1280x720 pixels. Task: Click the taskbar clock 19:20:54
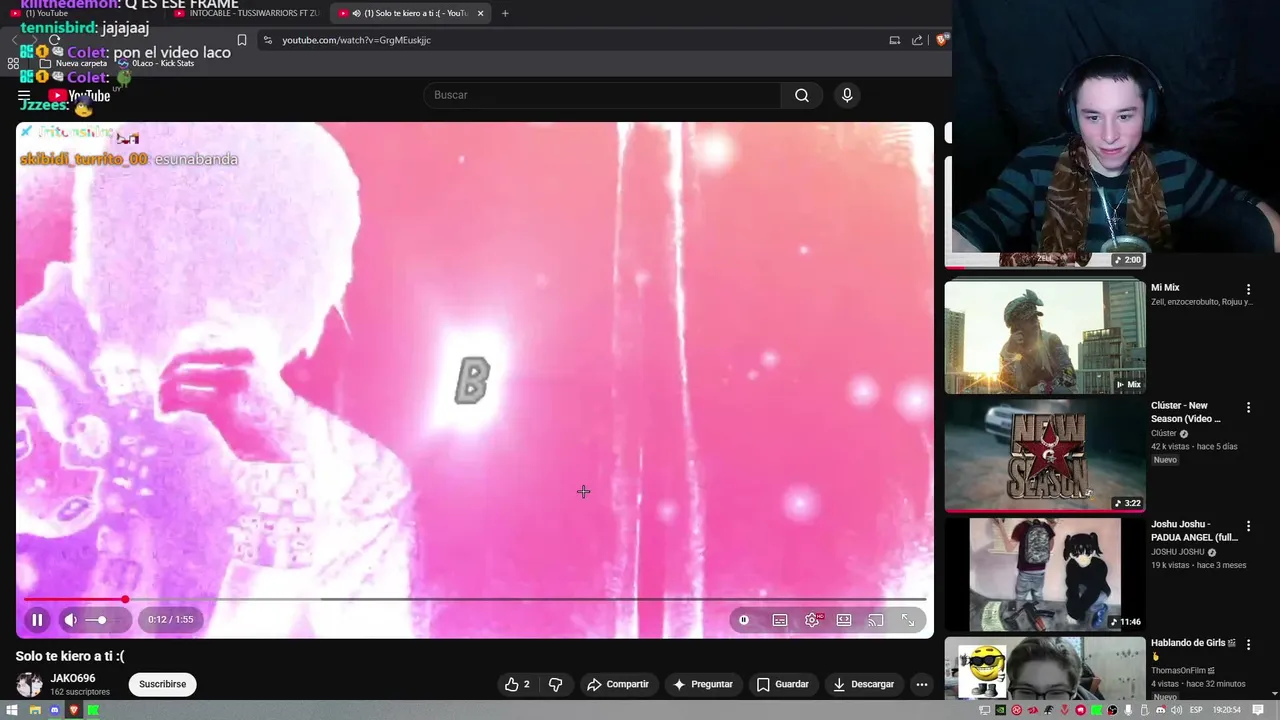point(1228,710)
